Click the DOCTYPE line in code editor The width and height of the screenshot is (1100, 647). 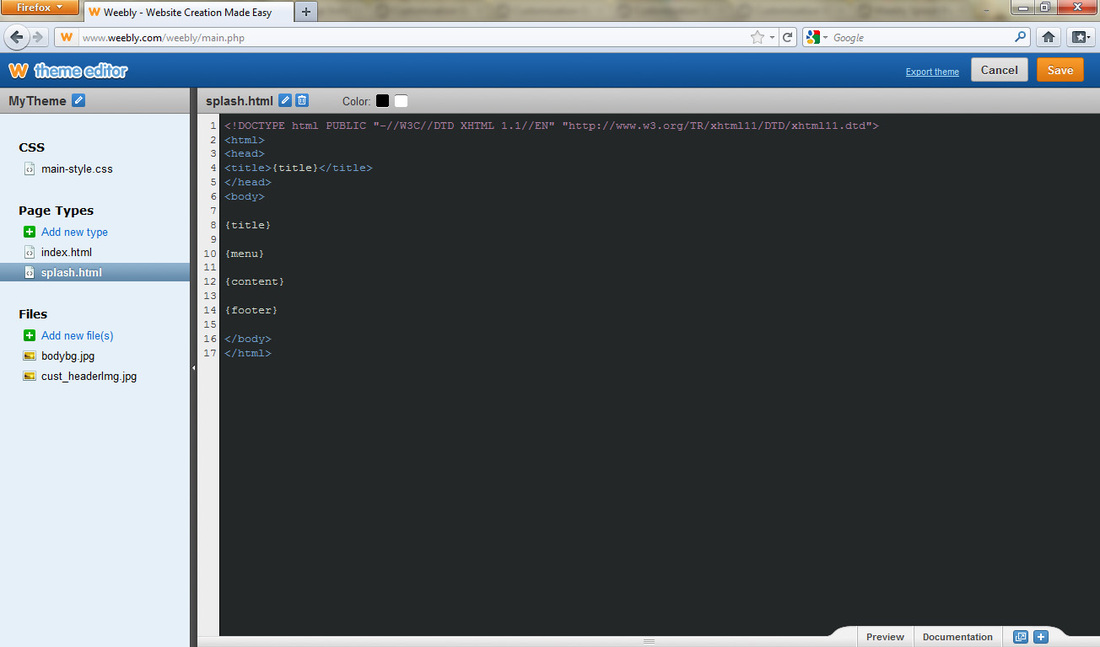point(551,126)
